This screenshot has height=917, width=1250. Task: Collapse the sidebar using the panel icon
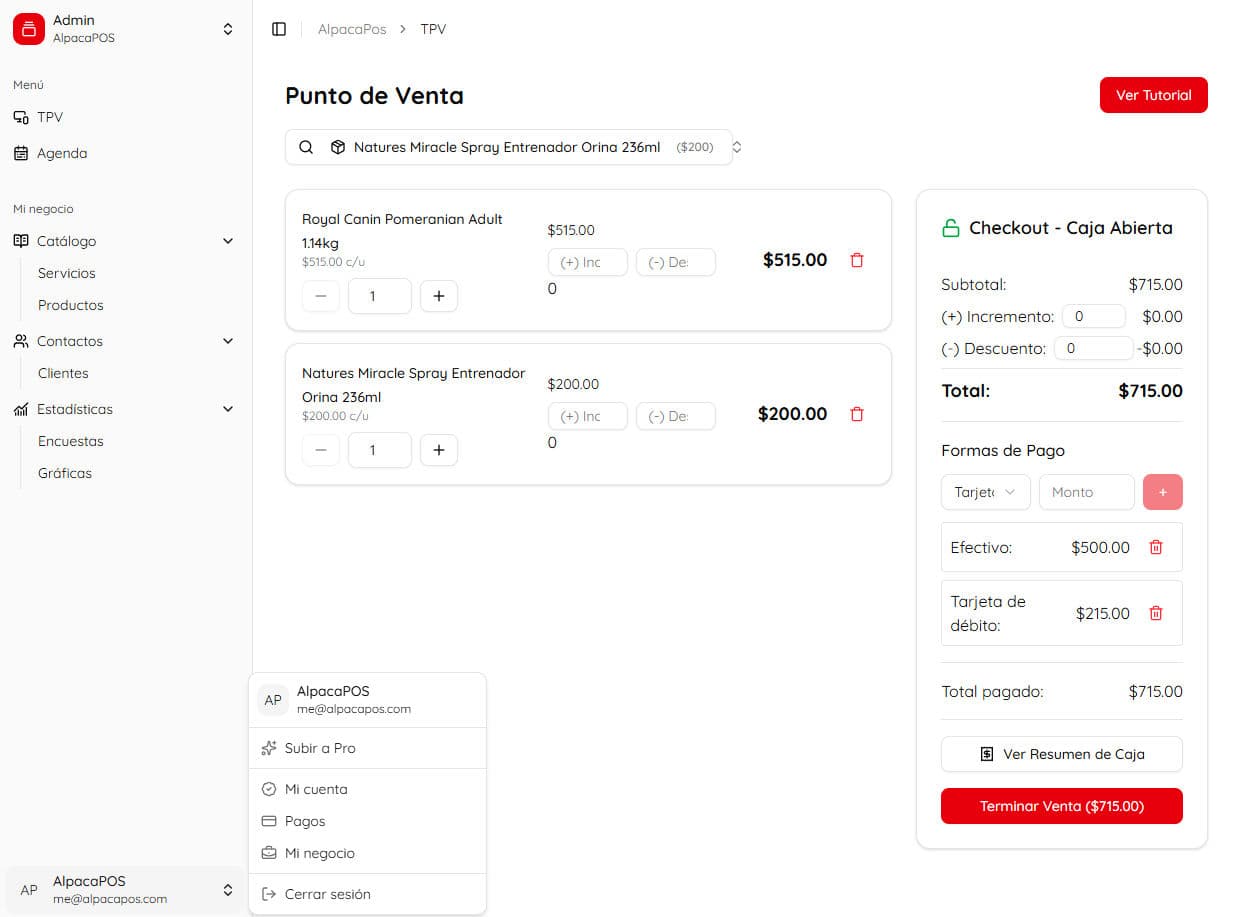[x=278, y=28]
